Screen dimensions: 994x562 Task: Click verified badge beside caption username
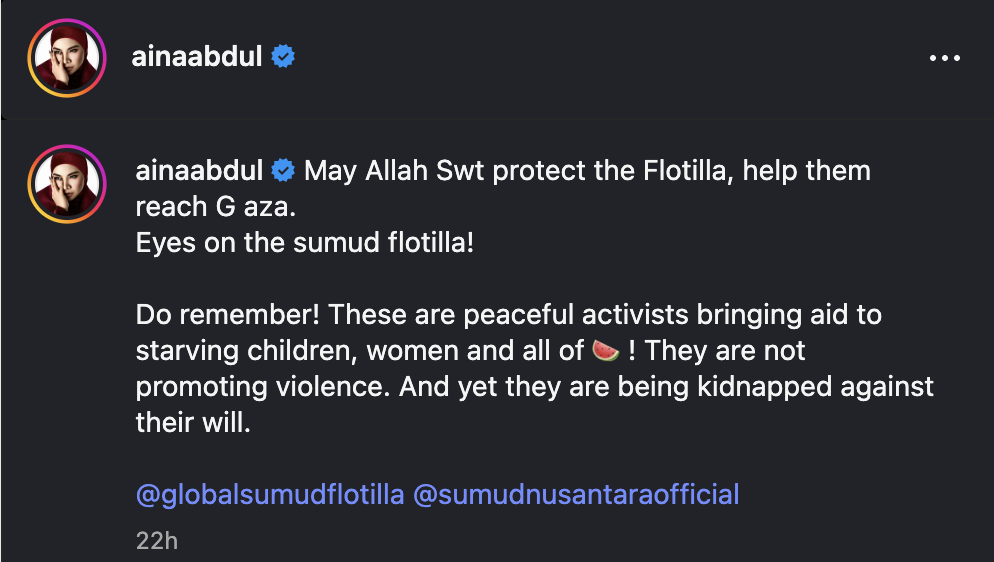(284, 171)
